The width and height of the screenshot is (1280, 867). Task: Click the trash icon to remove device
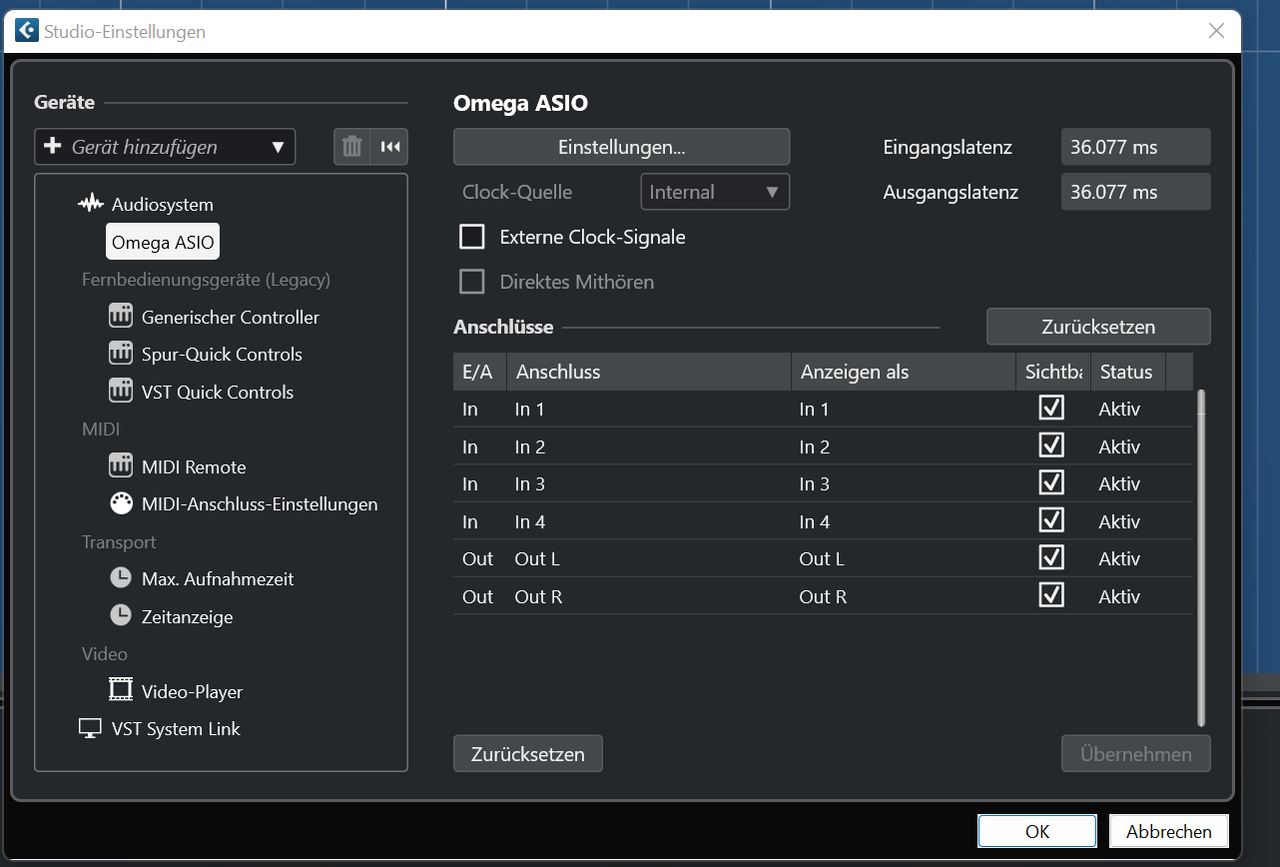[352, 147]
